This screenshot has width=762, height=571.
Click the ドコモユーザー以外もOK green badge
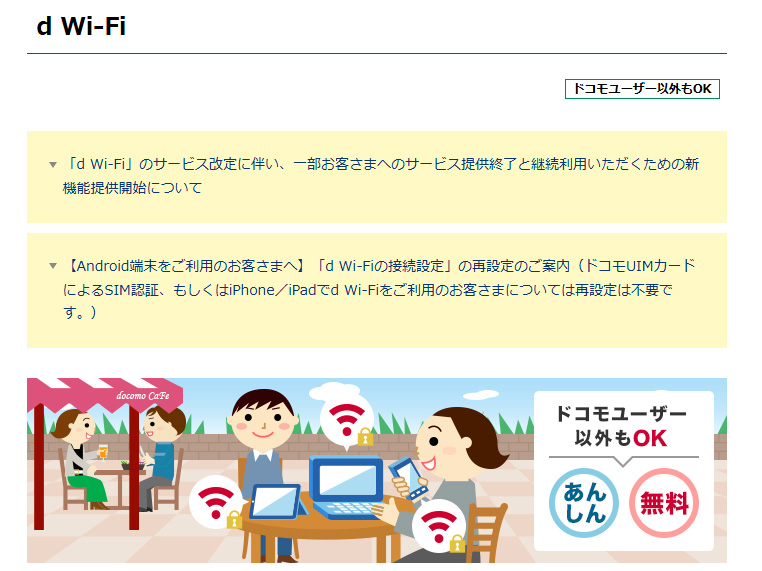642,89
